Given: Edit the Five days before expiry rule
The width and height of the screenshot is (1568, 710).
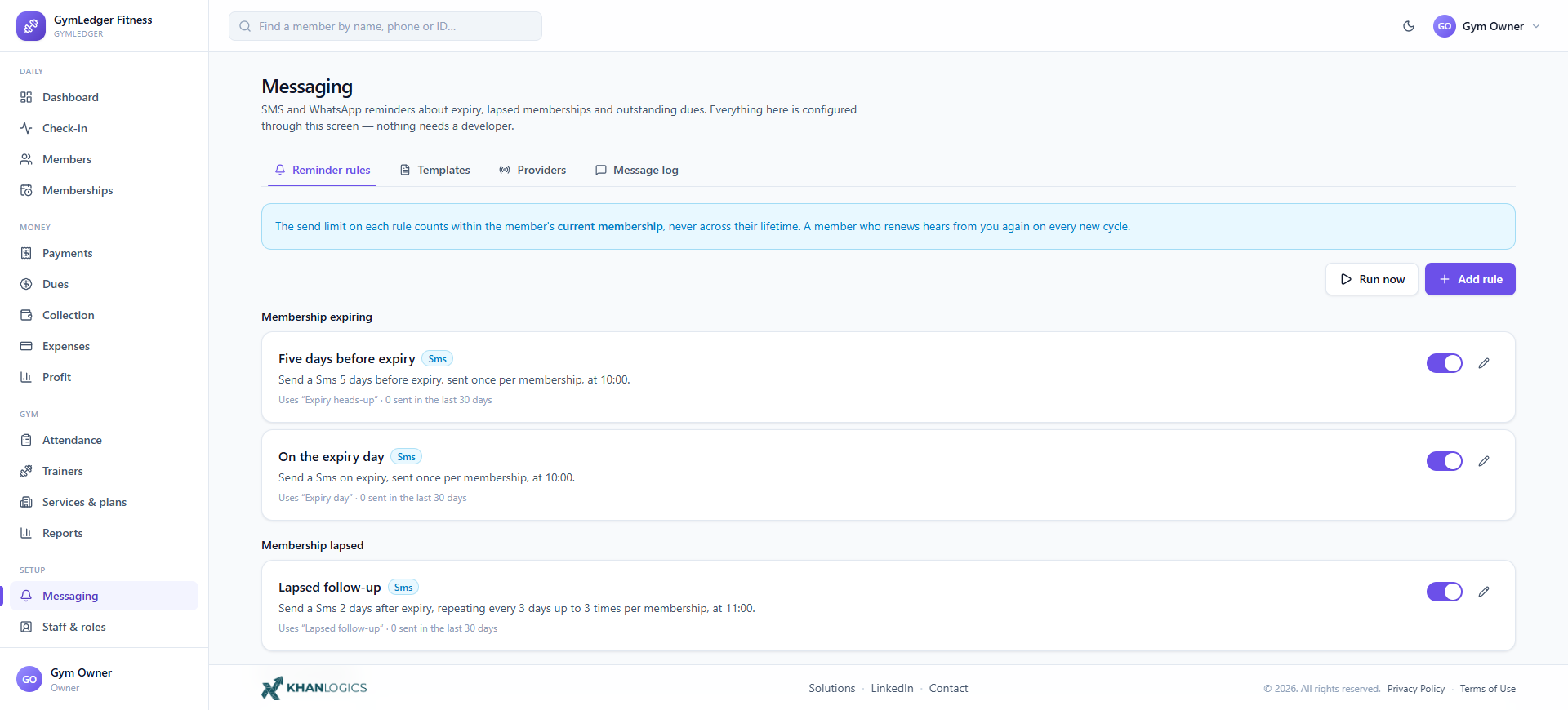Looking at the screenshot, I should point(1484,363).
